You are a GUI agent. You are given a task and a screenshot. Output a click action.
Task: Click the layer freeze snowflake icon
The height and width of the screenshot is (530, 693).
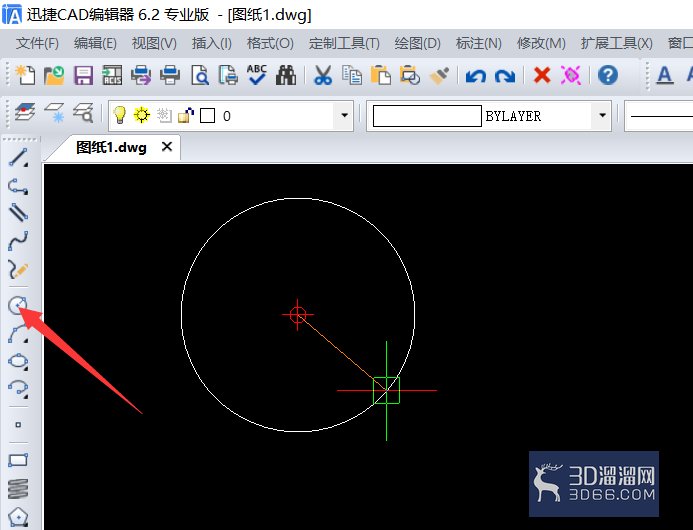[54, 112]
